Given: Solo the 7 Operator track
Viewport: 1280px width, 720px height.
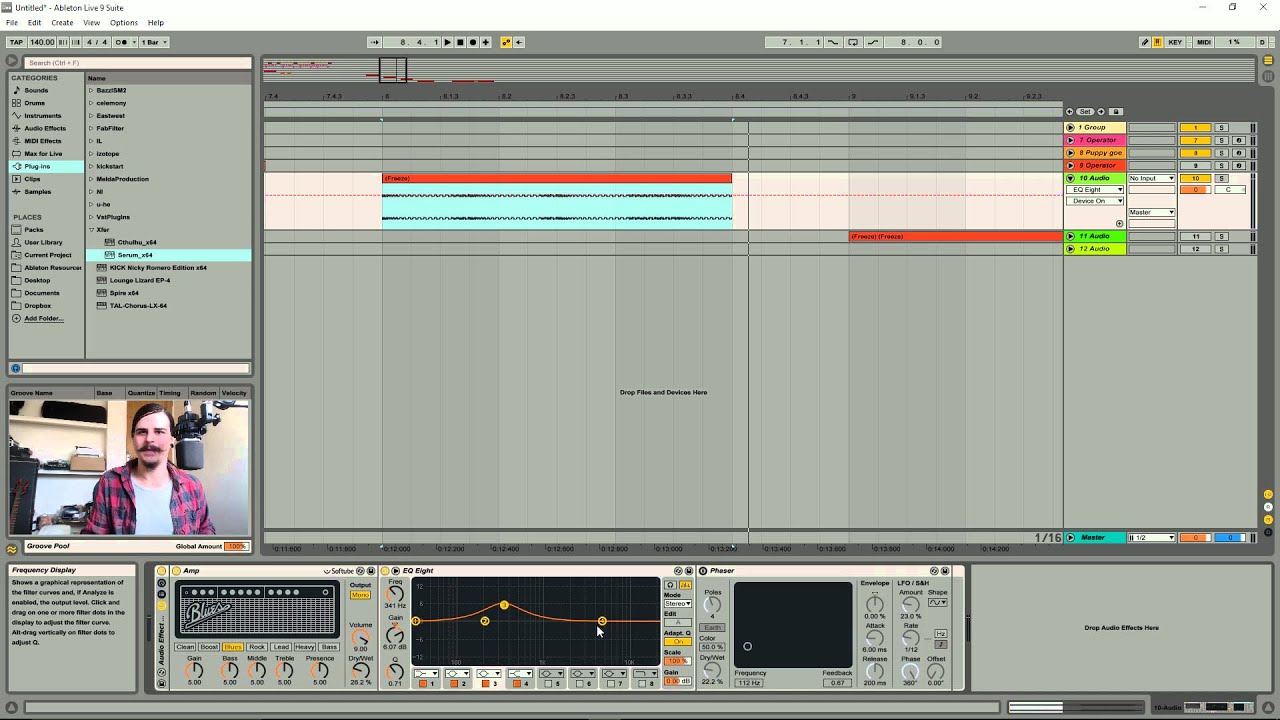Looking at the screenshot, I should point(1221,140).
